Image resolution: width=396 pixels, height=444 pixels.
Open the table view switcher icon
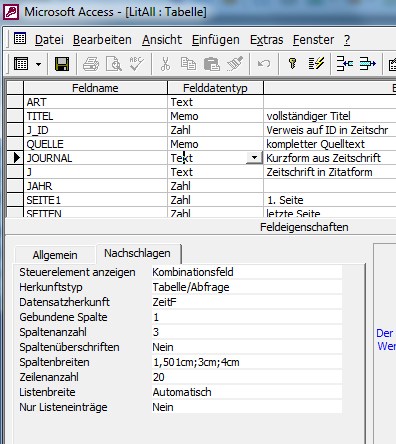click(x=21, y=63)
